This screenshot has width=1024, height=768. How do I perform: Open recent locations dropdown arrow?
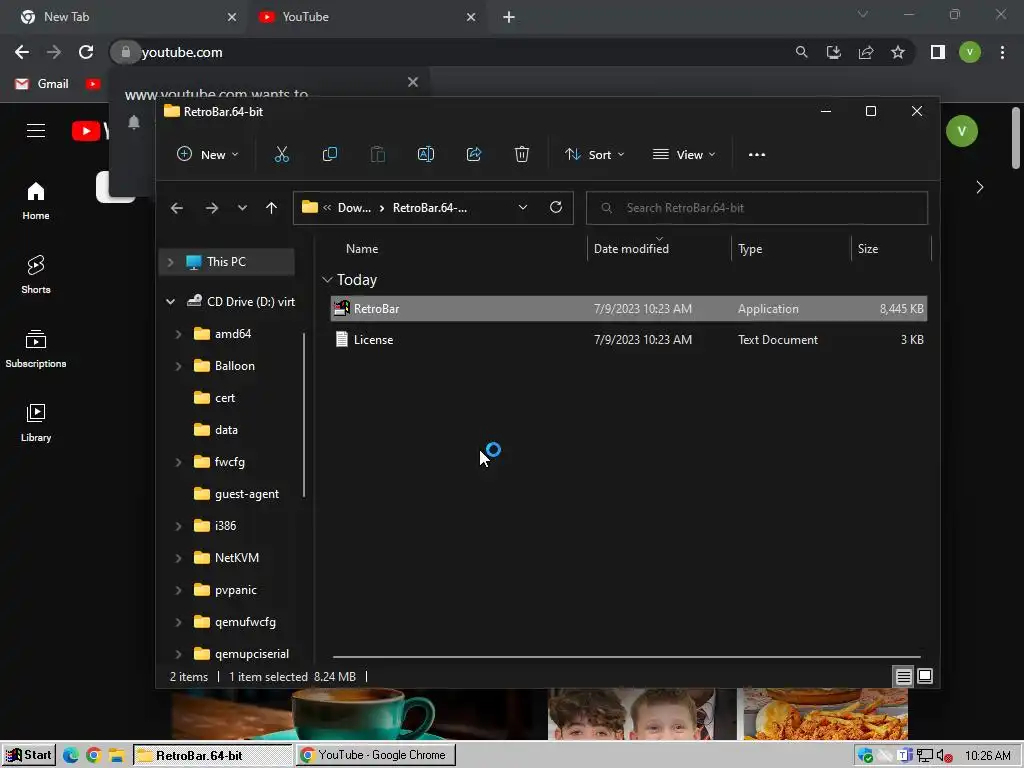pos(242,208)
